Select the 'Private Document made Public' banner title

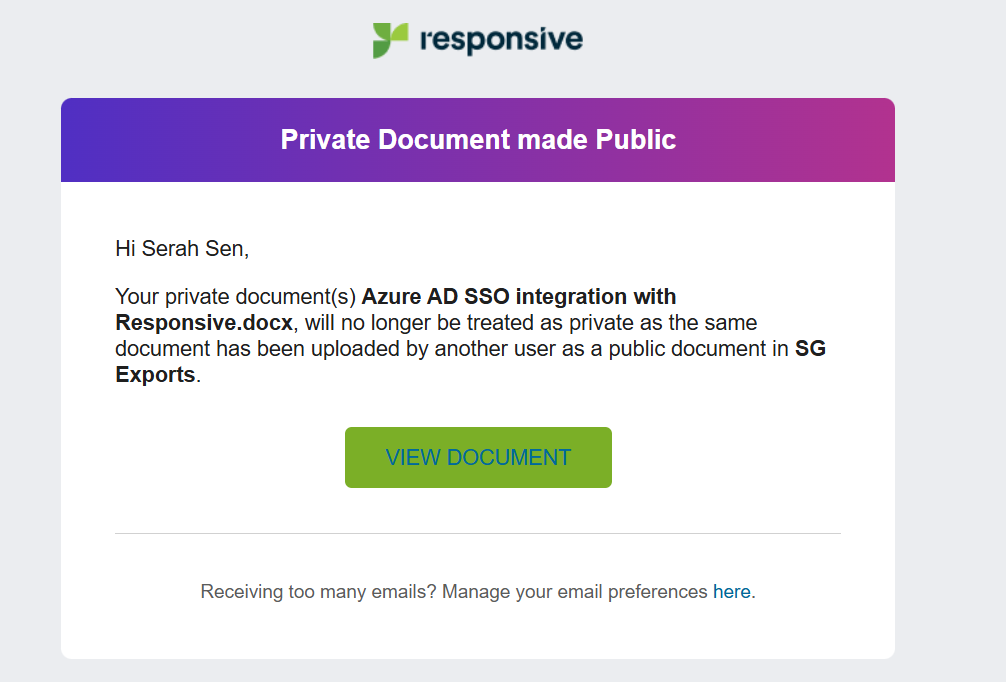(478, 140)
